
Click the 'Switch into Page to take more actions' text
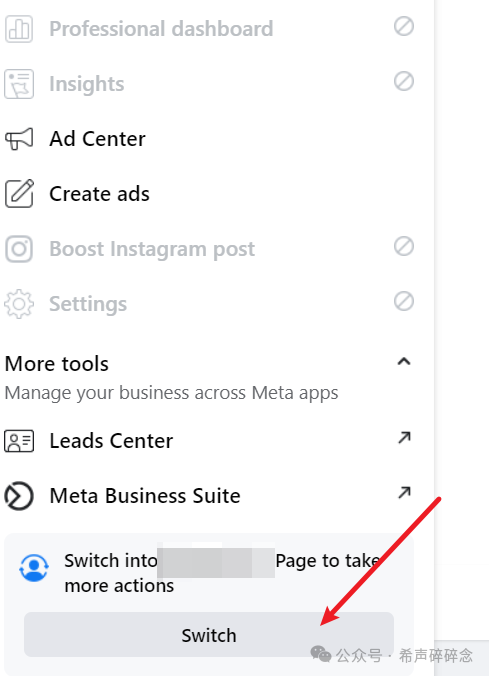(223, 573)
